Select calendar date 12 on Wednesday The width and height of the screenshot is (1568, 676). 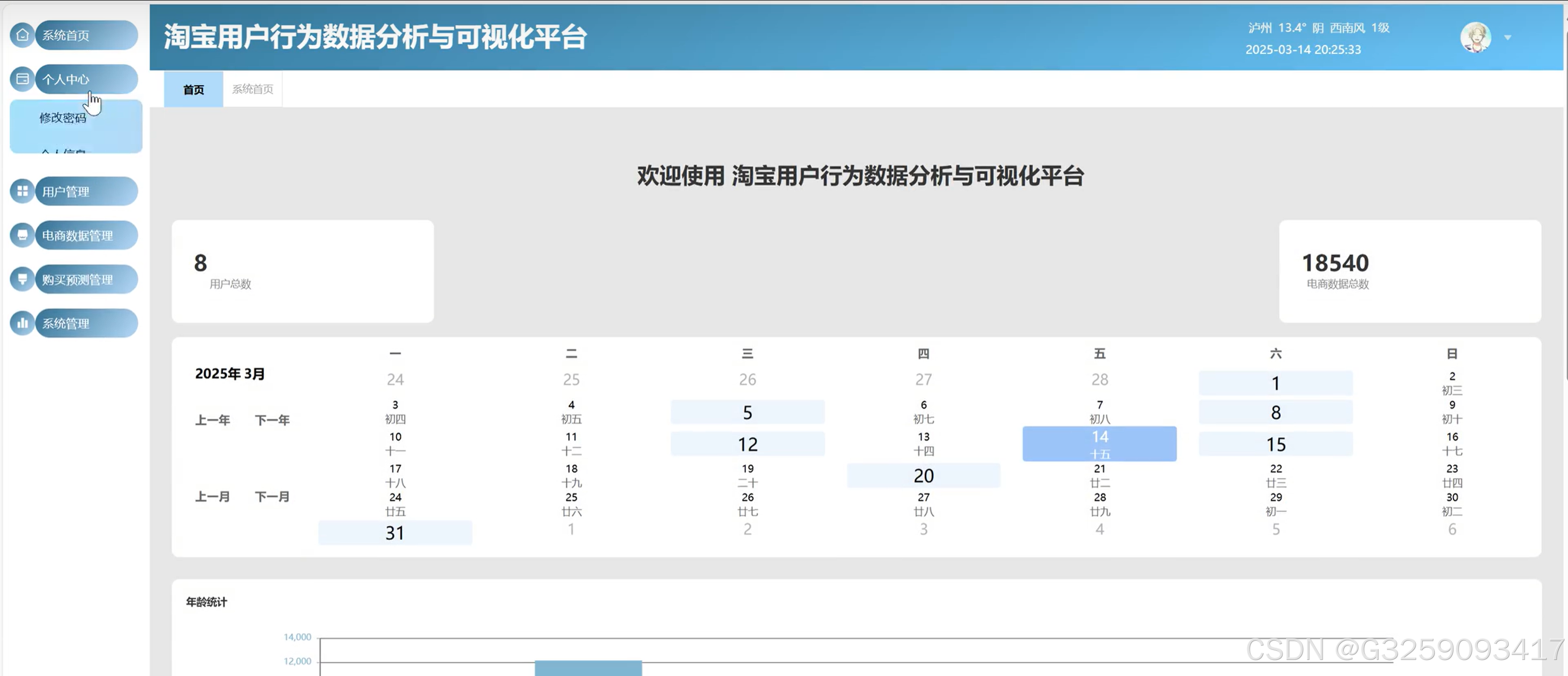coord(748,444)
